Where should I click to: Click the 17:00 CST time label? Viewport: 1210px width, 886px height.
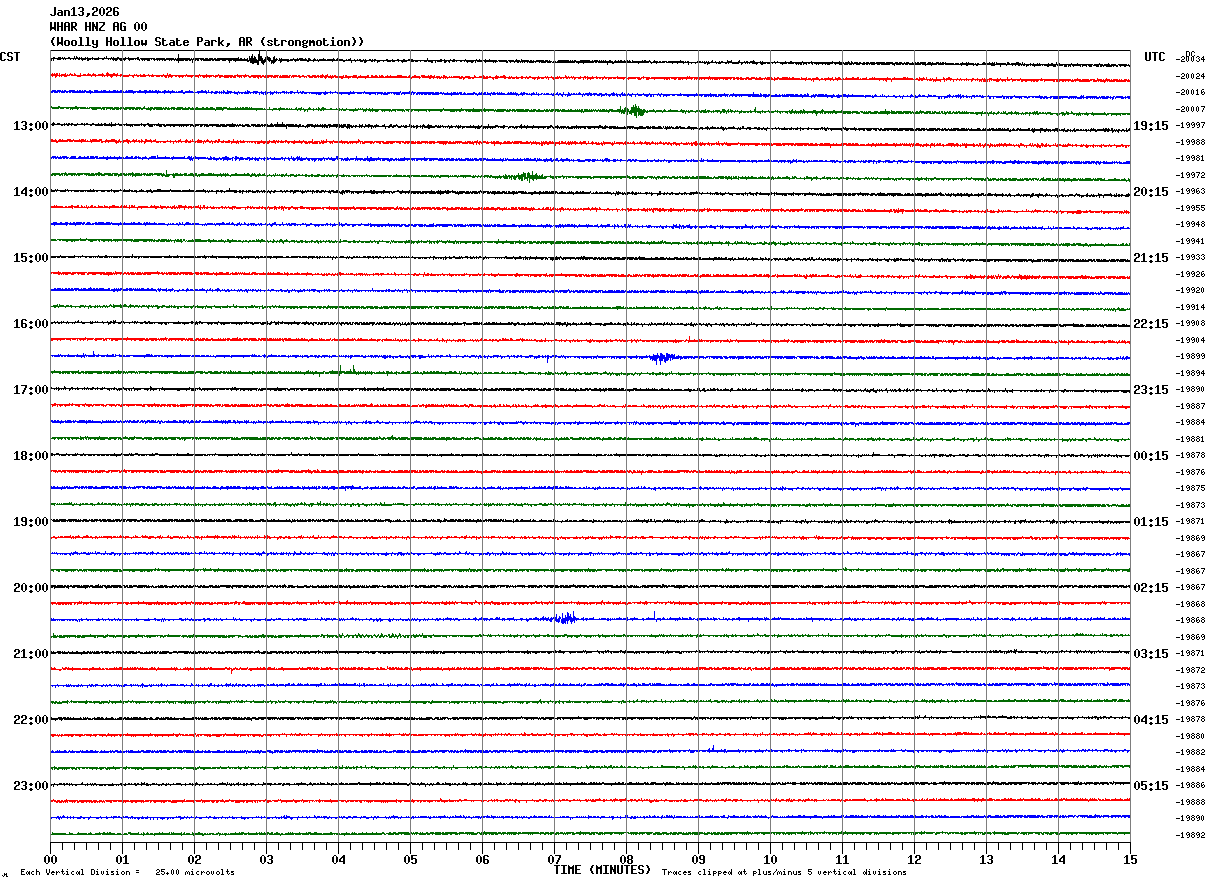coord(31,390)
